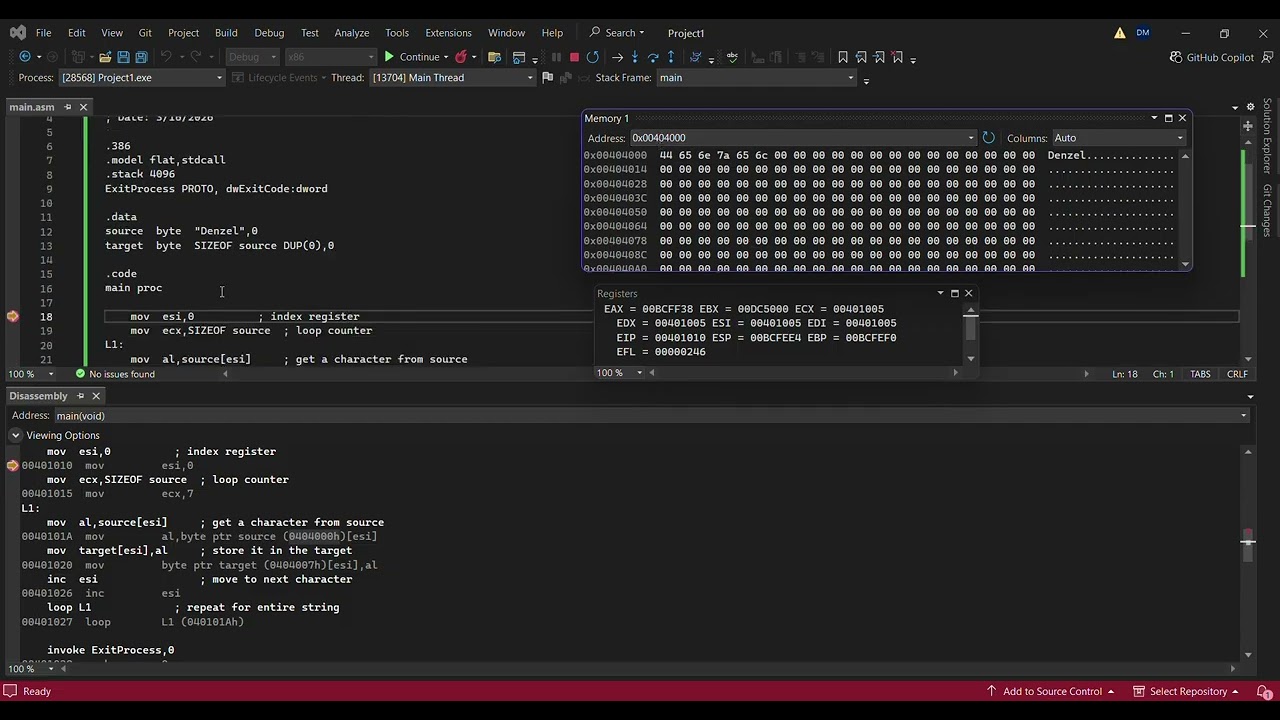This screenshot has width=1280, height=720.
Task: Open the Stack Frame dropdown
Action: click(851, 78)
